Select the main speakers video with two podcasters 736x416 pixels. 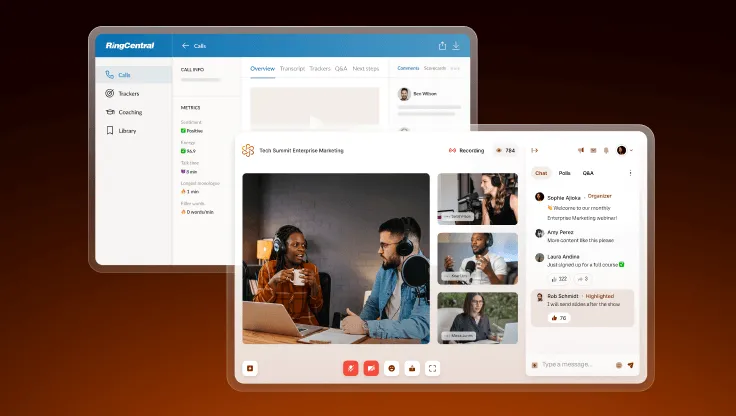(336, 258)
